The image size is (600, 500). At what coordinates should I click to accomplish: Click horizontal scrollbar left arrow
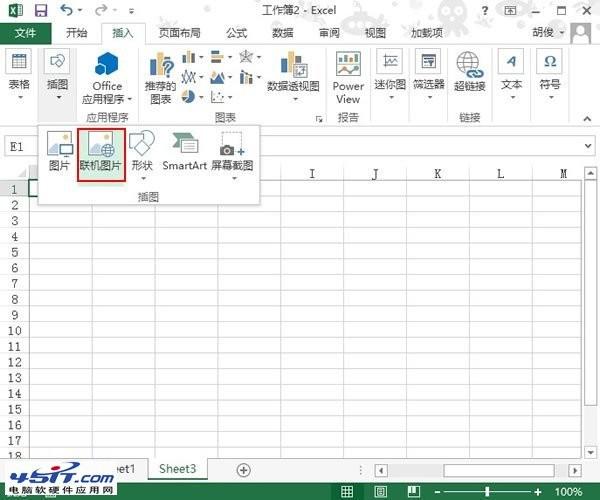pos(381,470)
